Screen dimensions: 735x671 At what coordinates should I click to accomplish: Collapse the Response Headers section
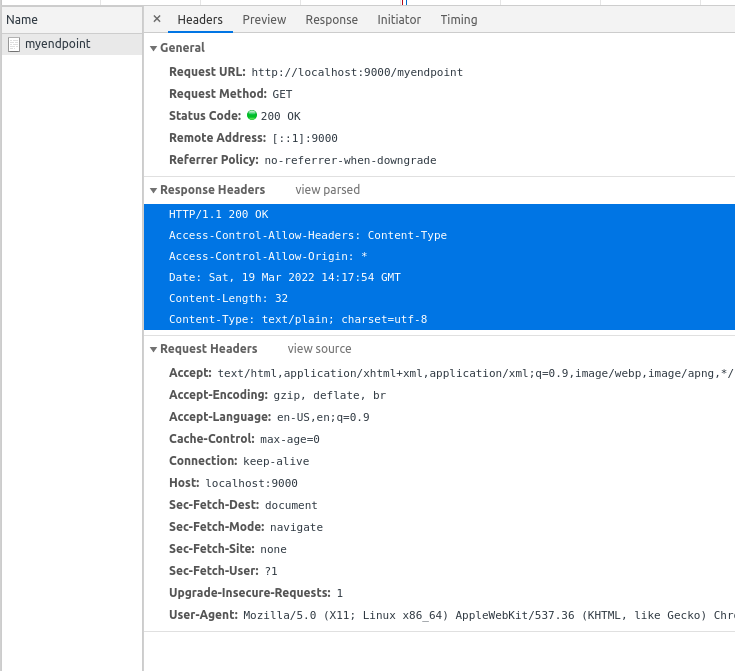(x=153, y=190)
